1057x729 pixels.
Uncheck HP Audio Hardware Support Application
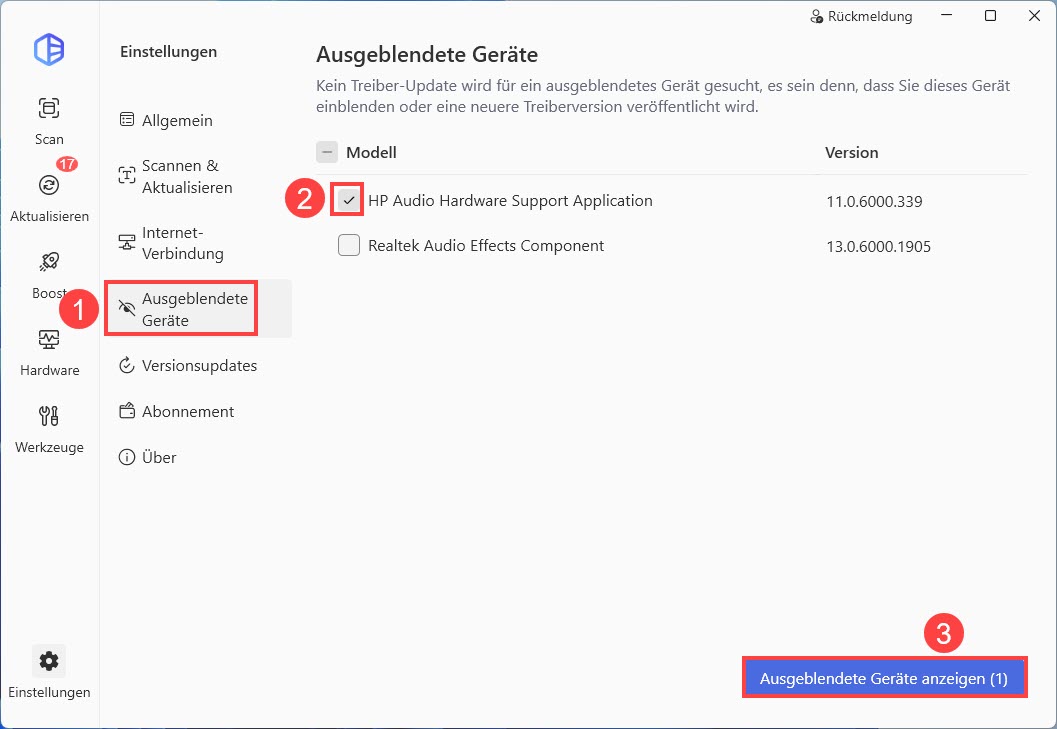349,200
